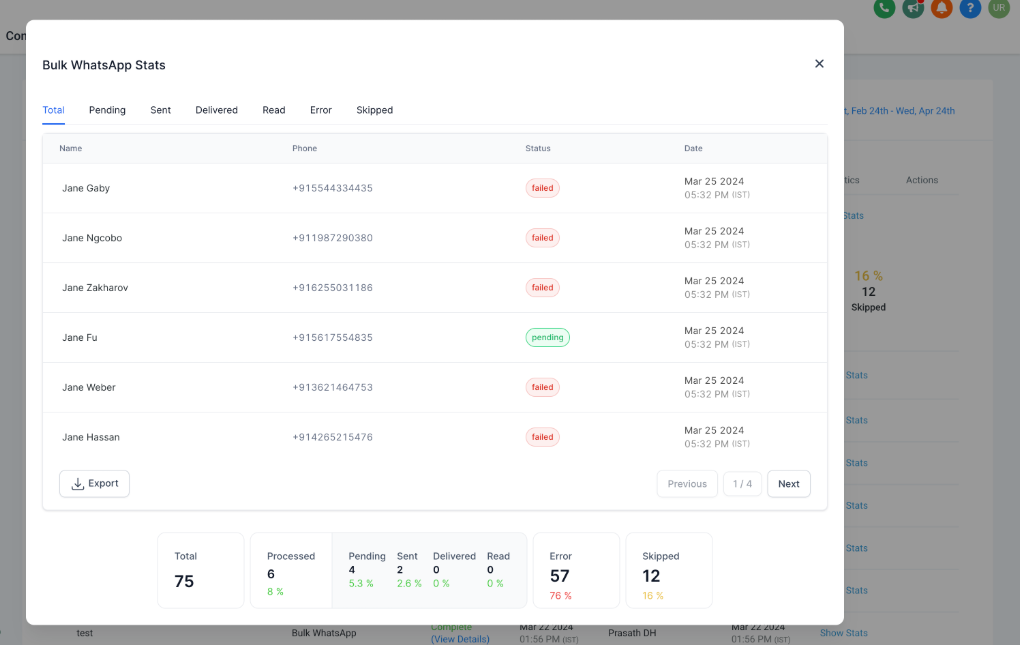This screenshot has width=1020, height=645.
Task: Close the Bulk WhatsApp Stats dialog
Action: pyautogui.click(x=819, y=64)
